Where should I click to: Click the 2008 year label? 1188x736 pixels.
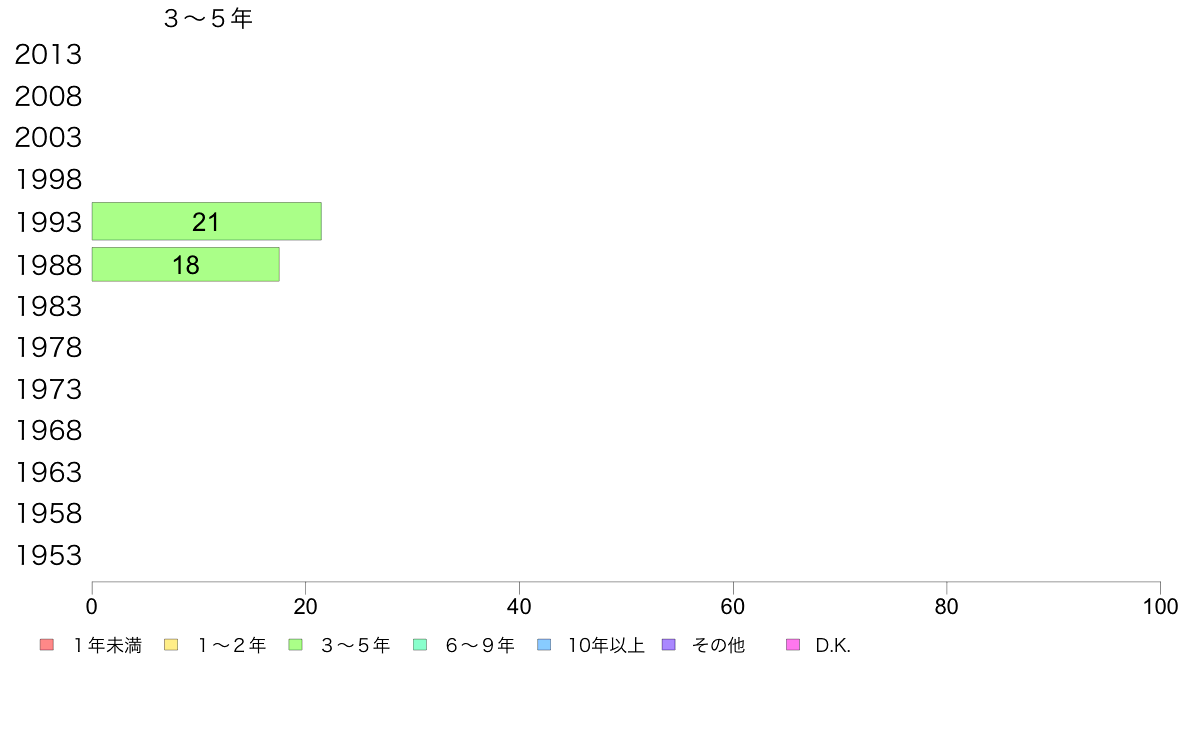point(48,97)
